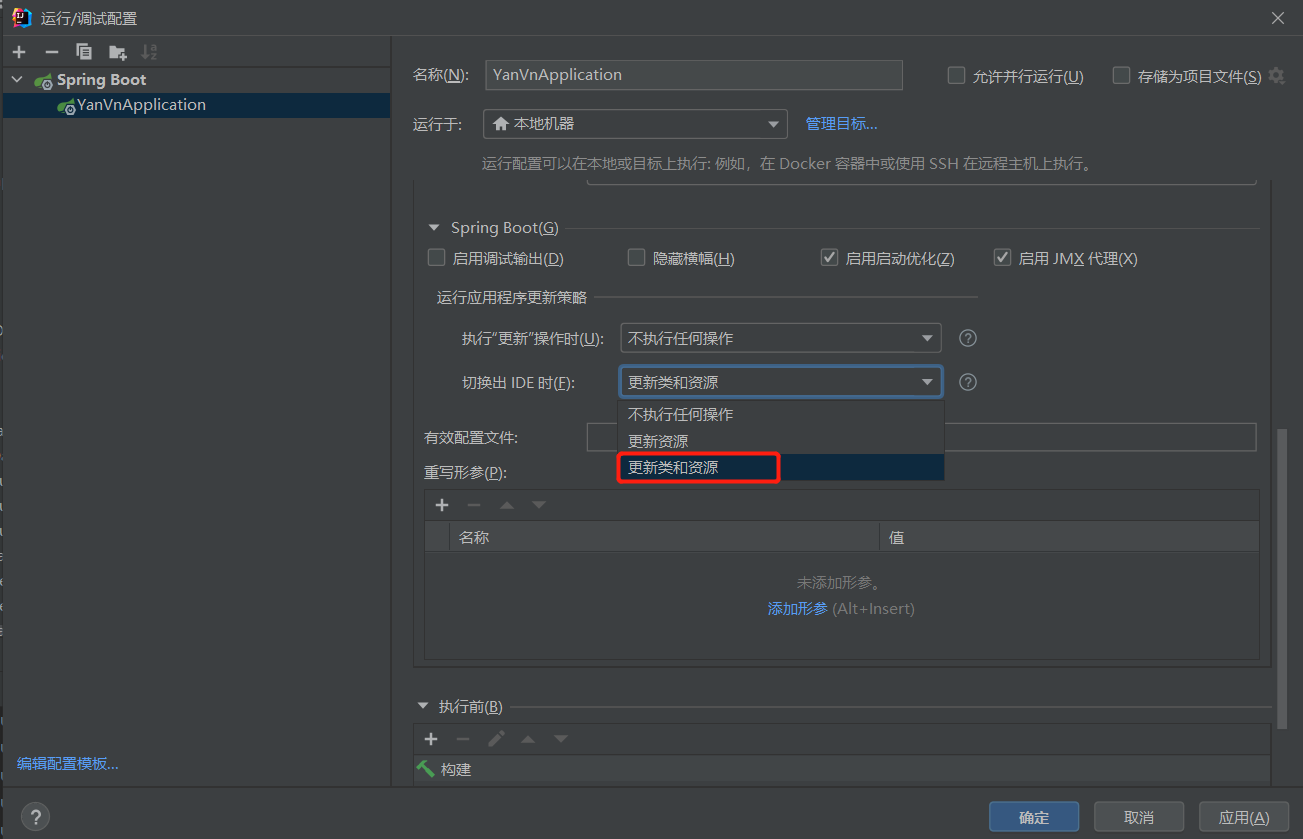Image resolution: width=1303 pixels, height=839 pixels.
Task: Add a parameter with the plus icon
Action: [442, 505]
